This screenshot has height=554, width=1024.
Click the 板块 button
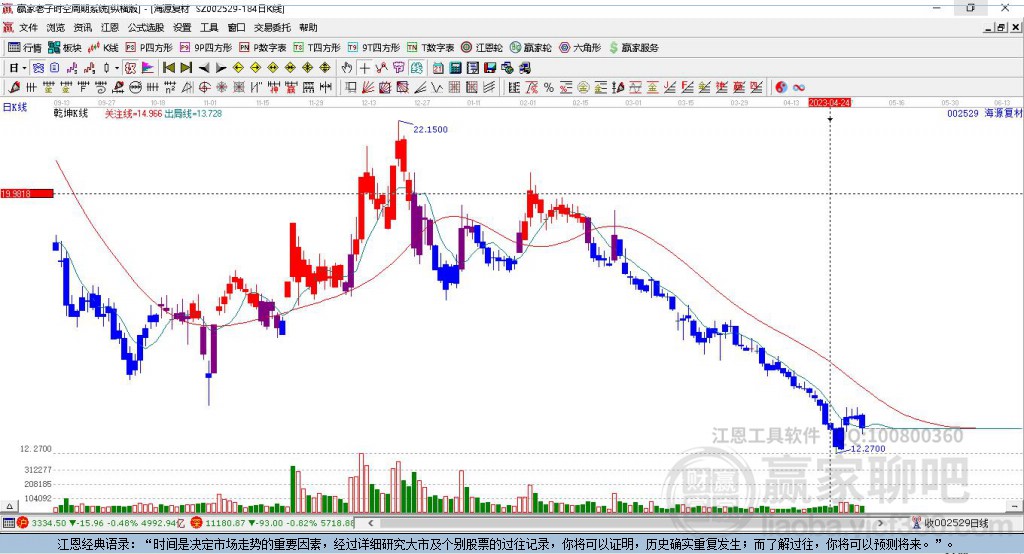(65, 48)
